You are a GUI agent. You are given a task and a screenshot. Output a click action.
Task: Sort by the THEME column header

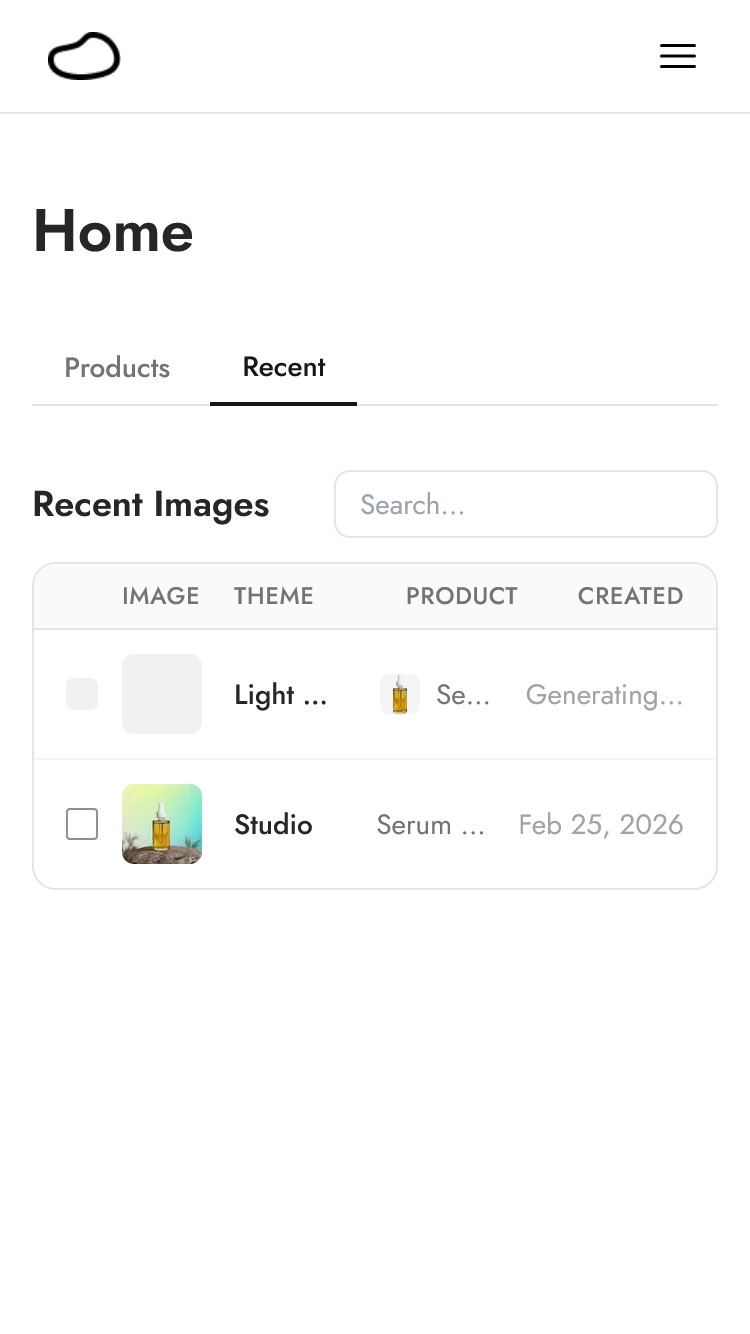273,596
